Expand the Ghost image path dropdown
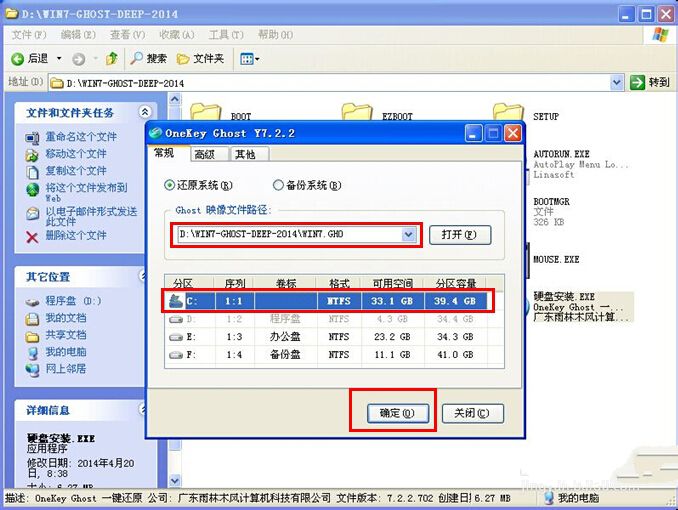The height and width of the screenshot is (510, 678). coord(408,234)
